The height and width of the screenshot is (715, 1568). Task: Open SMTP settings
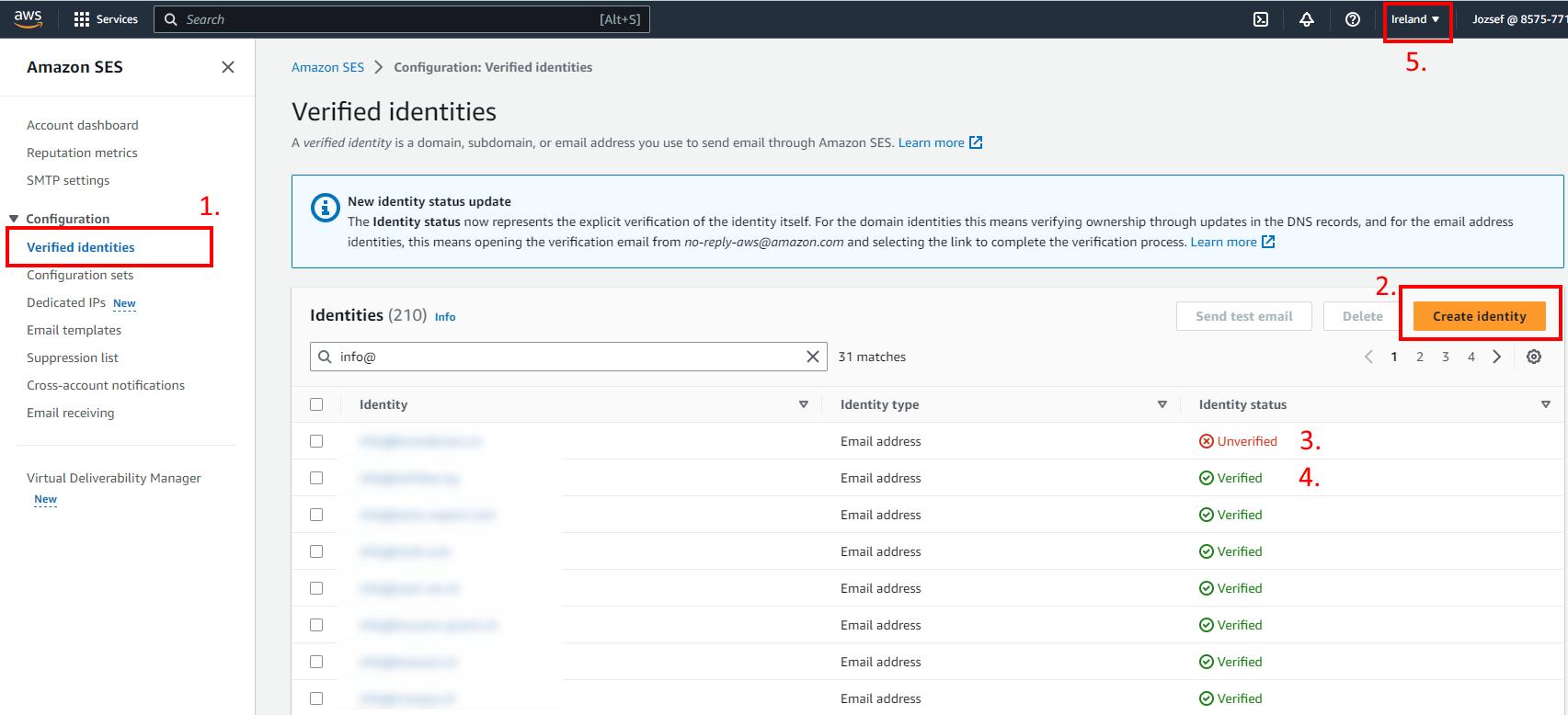click(68, 180)
